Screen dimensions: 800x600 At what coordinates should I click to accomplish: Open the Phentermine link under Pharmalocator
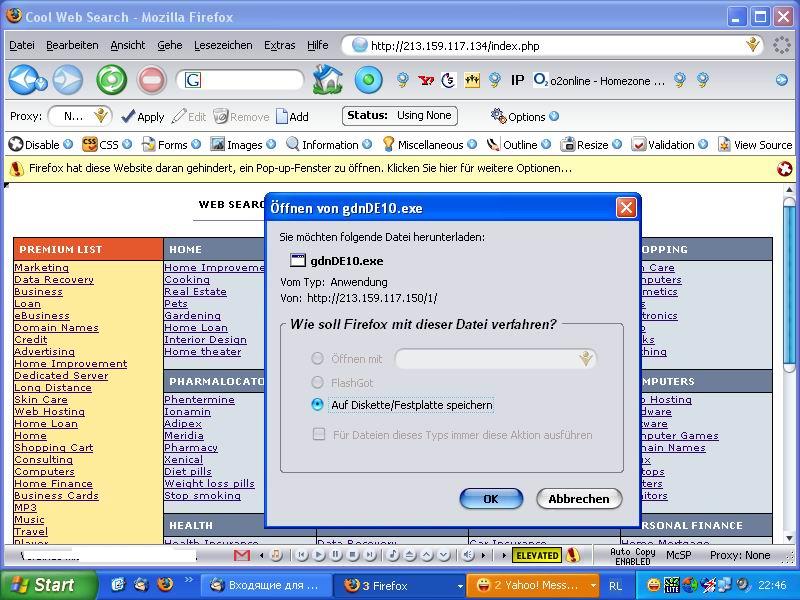(199, 399)
